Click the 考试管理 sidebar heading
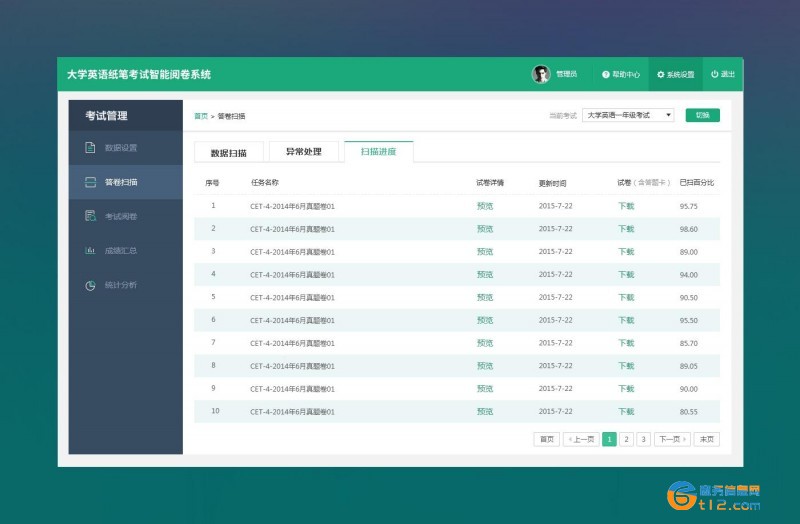Viewport: 800px width, 524px height. [106, 116]
